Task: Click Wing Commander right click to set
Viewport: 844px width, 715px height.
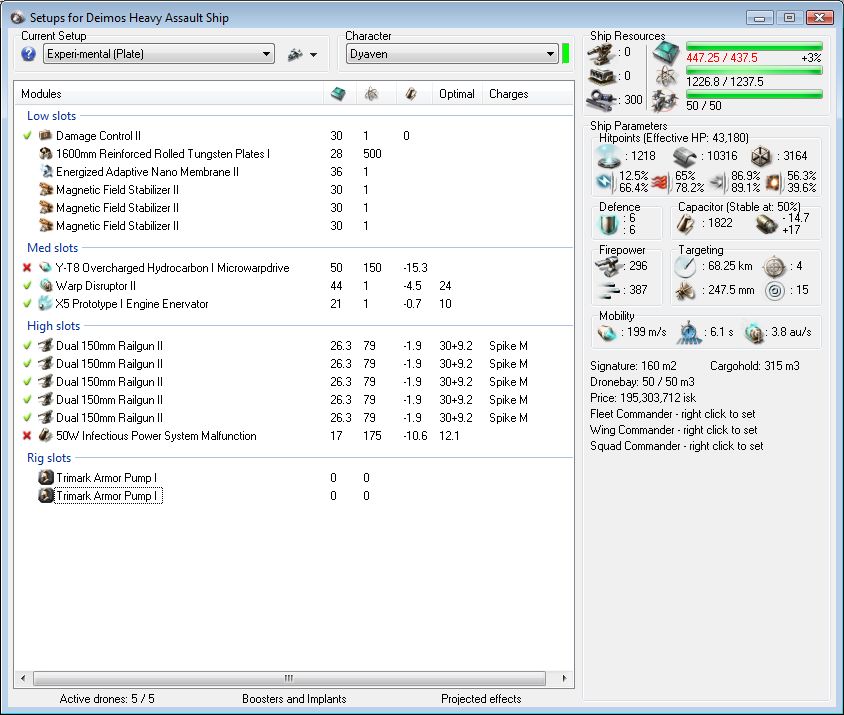Action: 673,430
